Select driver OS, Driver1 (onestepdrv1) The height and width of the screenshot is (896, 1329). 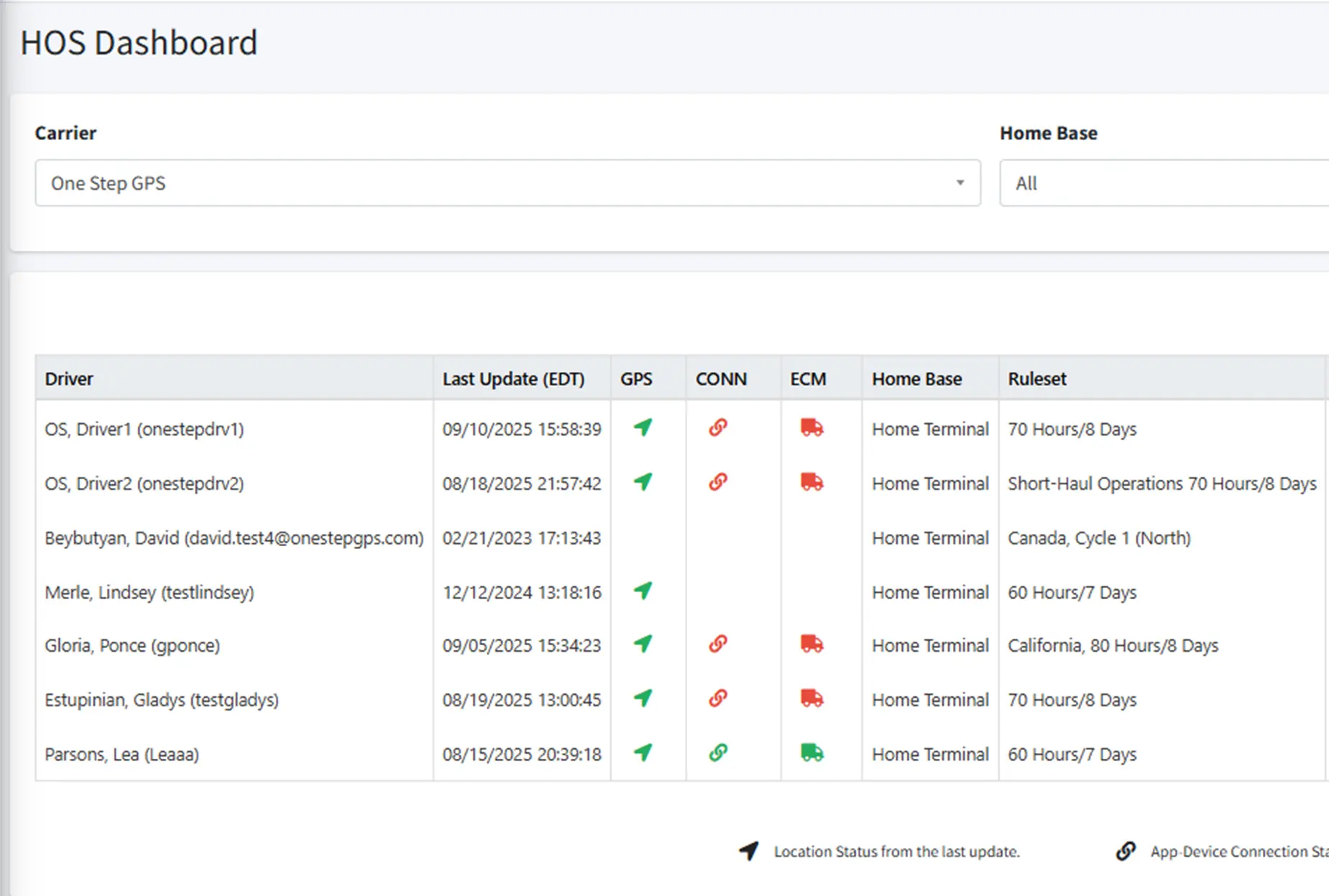click(x=144, y=429)
